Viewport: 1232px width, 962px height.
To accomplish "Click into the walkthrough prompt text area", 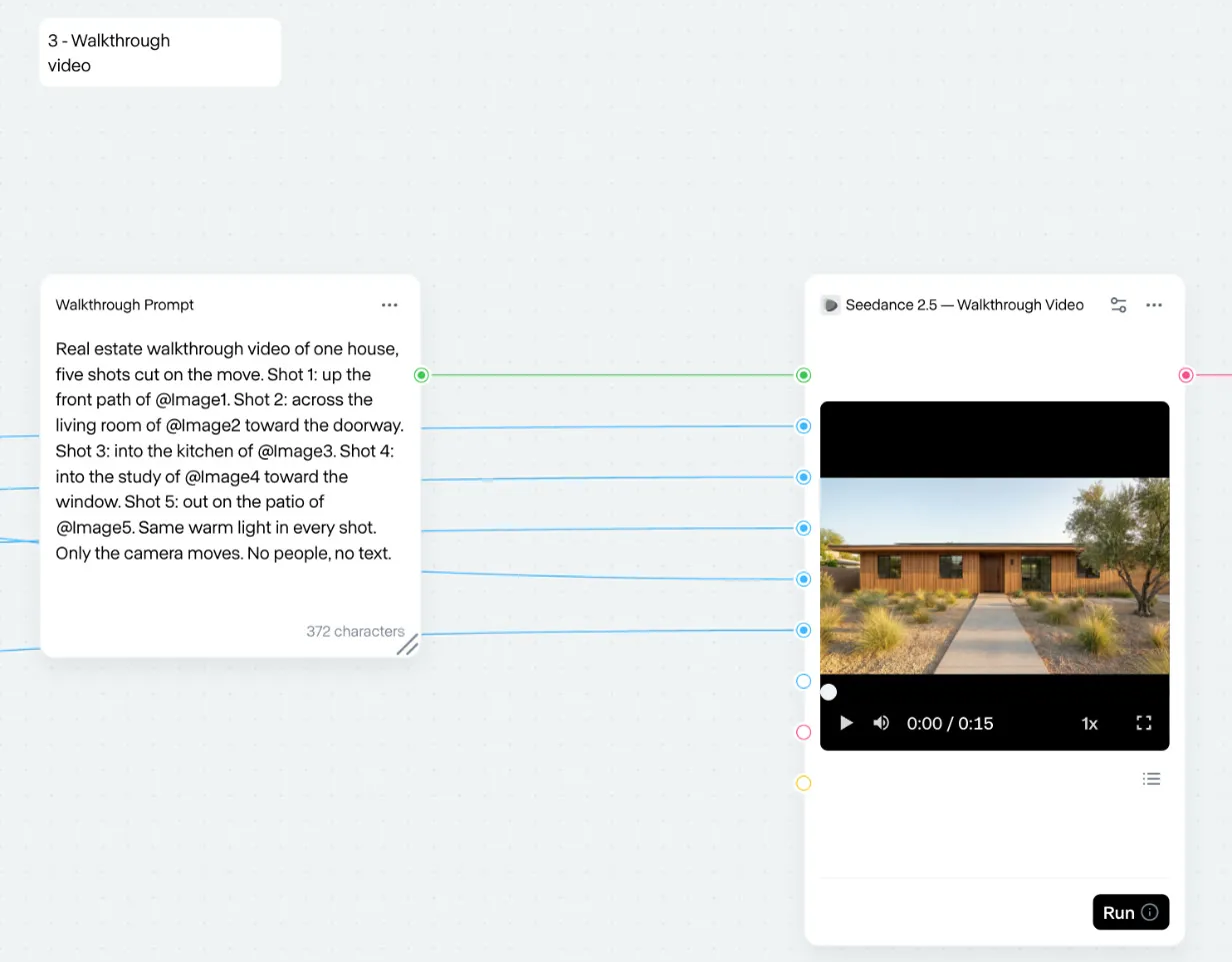I will point(229,451).
